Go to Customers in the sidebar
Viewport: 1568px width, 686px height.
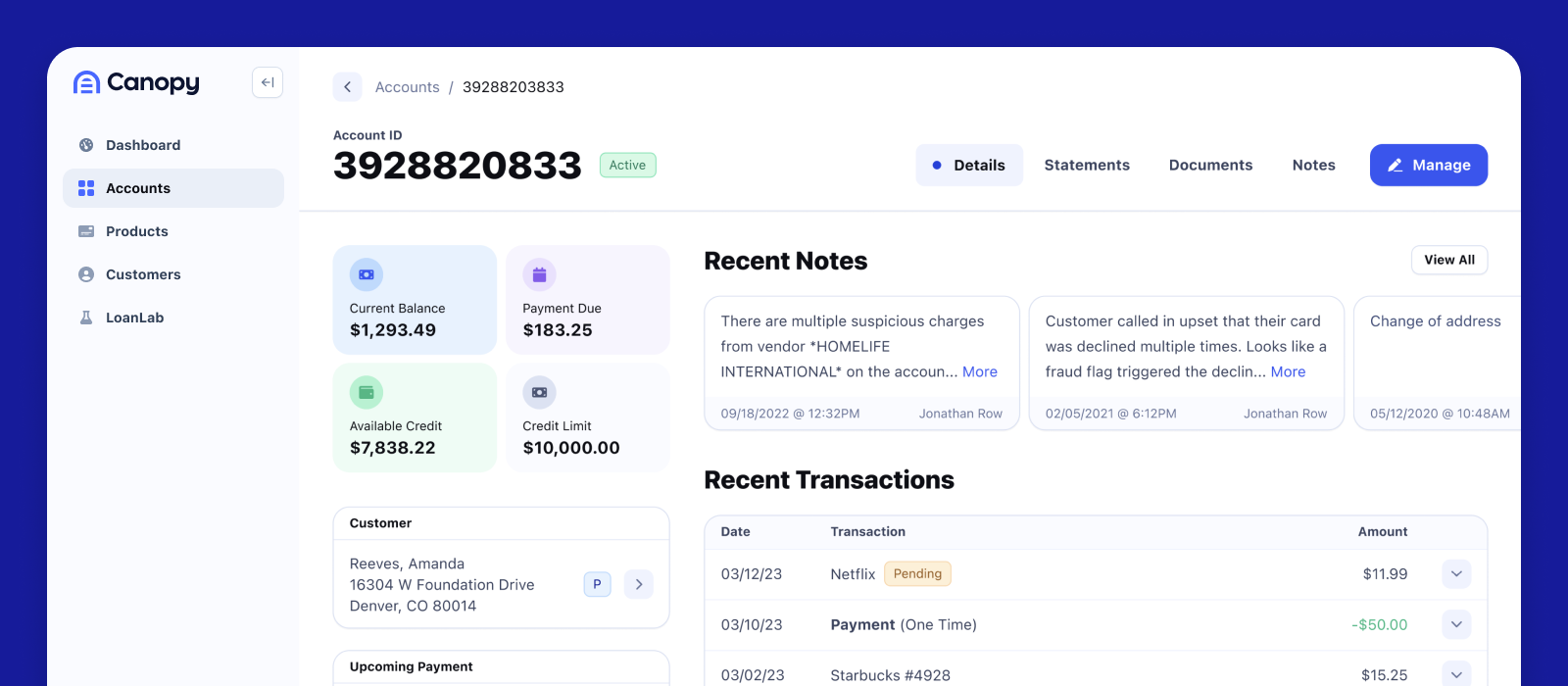click(173, 274)
